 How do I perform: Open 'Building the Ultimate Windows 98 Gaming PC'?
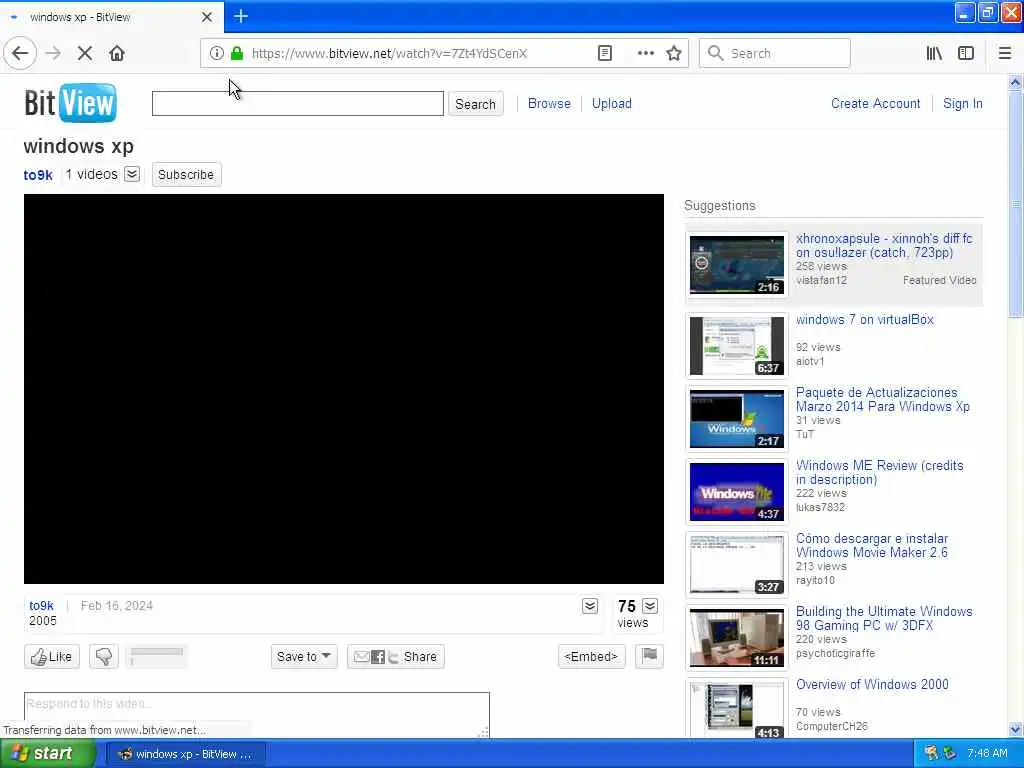coord(884,619)
